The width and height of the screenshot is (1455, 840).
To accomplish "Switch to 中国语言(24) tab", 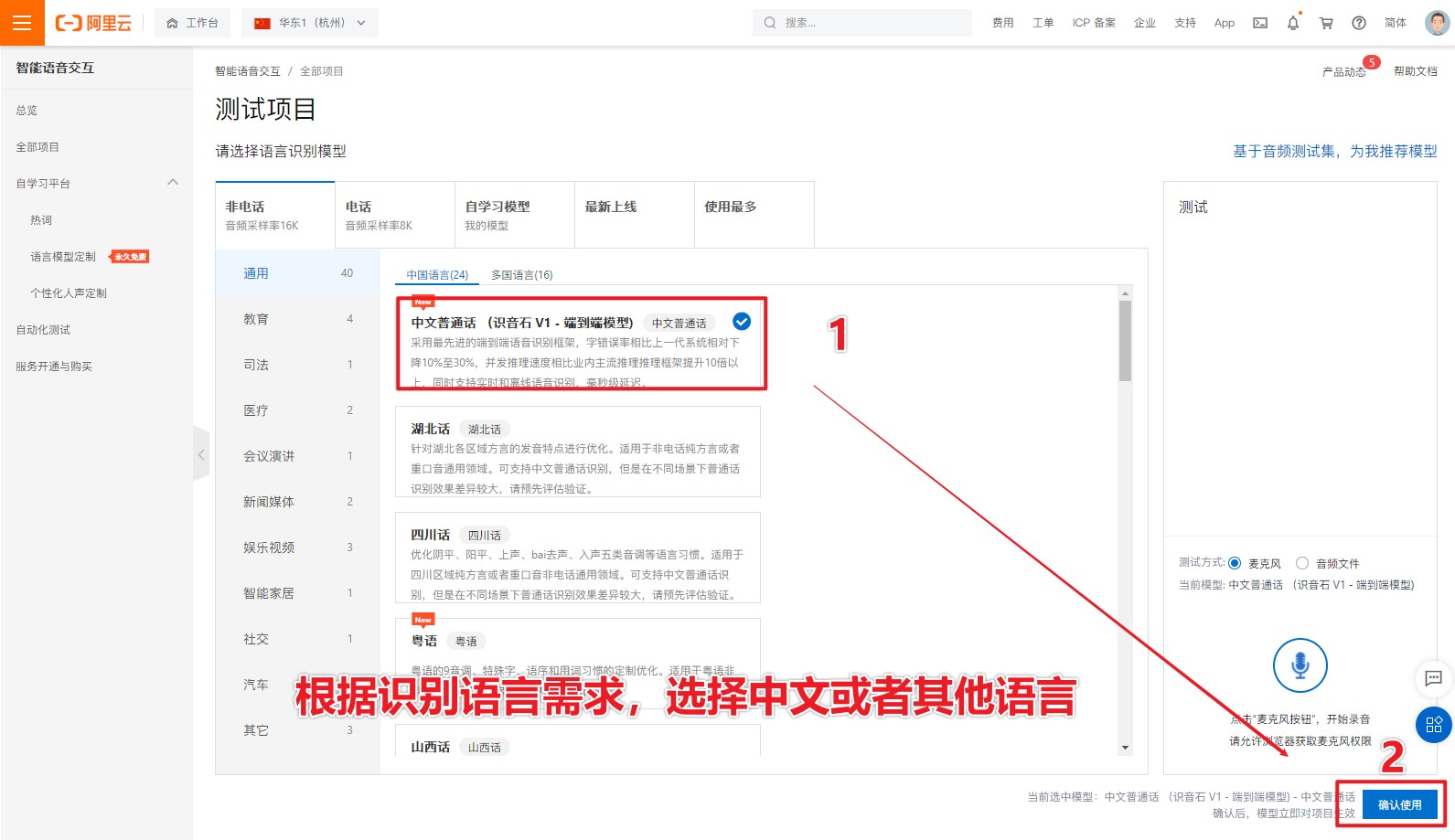I will (437, 274).
